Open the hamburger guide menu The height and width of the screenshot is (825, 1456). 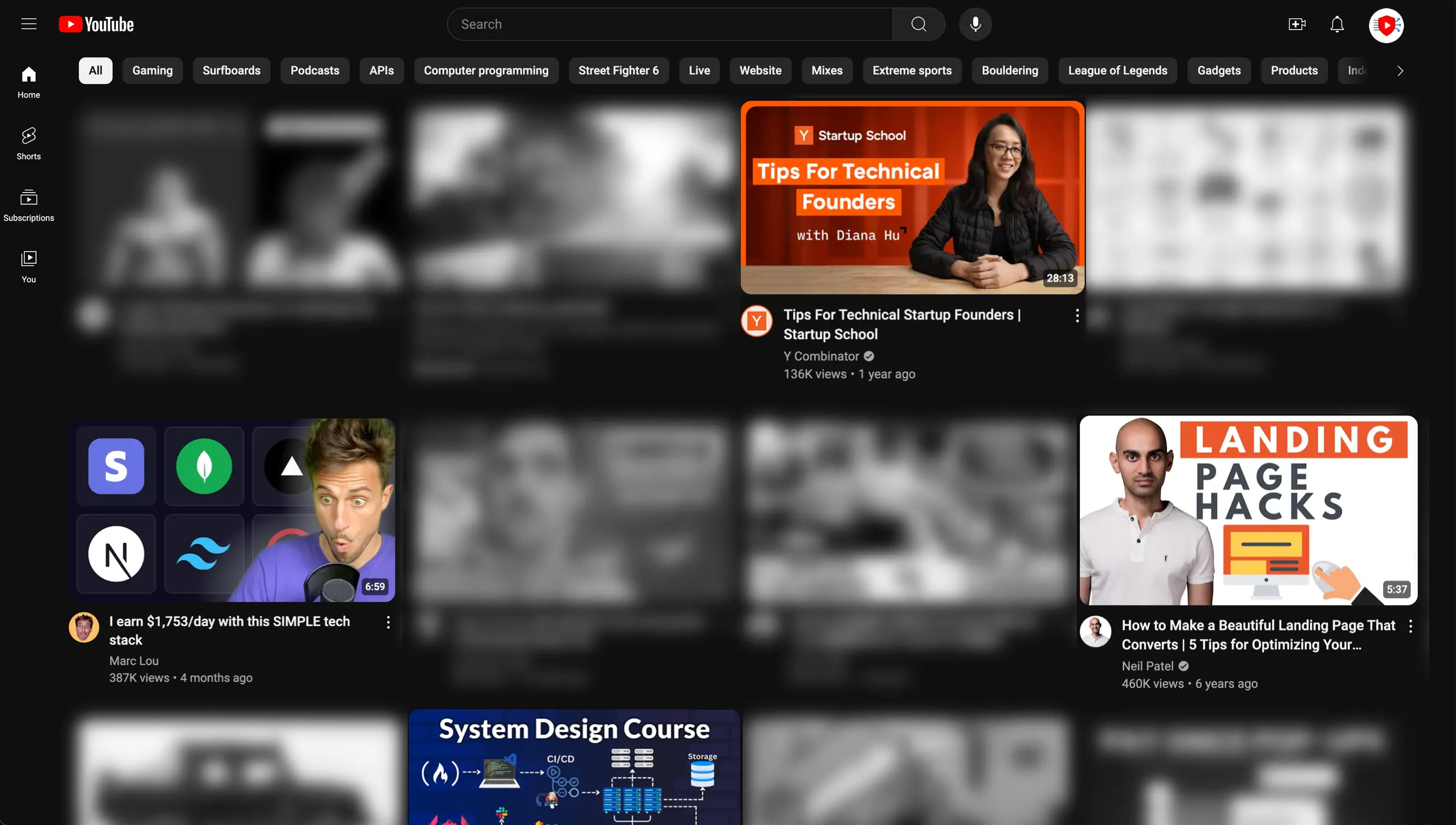pos(29,25)
